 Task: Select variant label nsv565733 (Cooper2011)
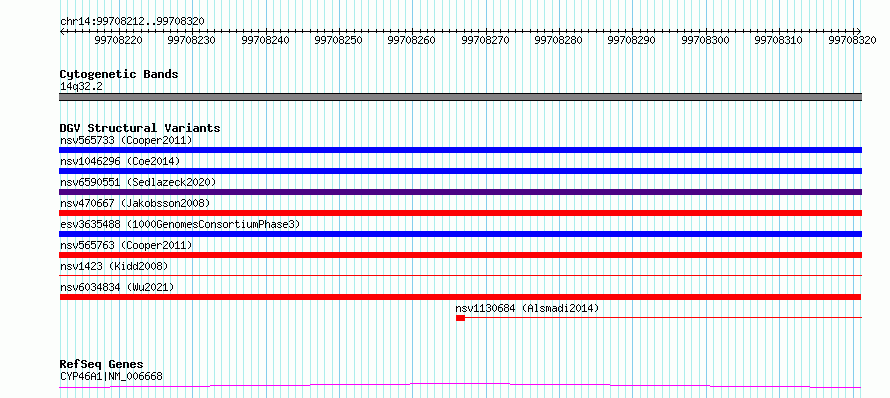click(126, 140)
